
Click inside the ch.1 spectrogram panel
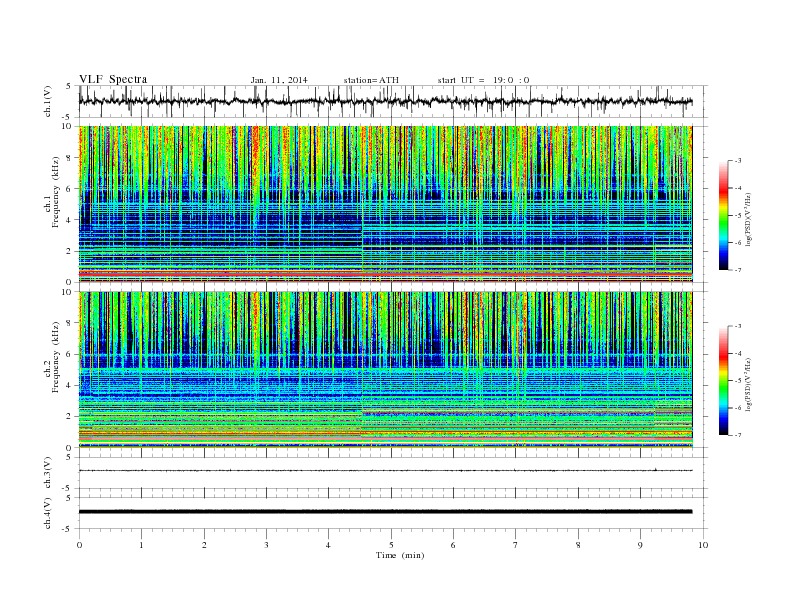(385, 204)
